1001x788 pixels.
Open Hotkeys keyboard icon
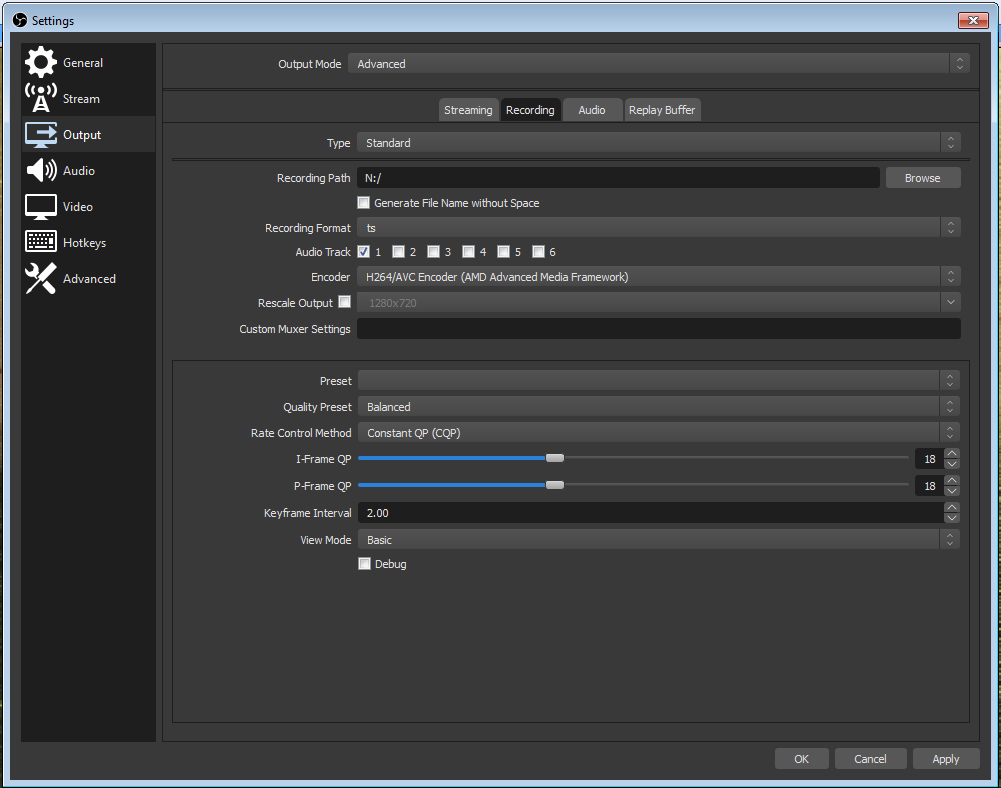[x=41, y=243]
